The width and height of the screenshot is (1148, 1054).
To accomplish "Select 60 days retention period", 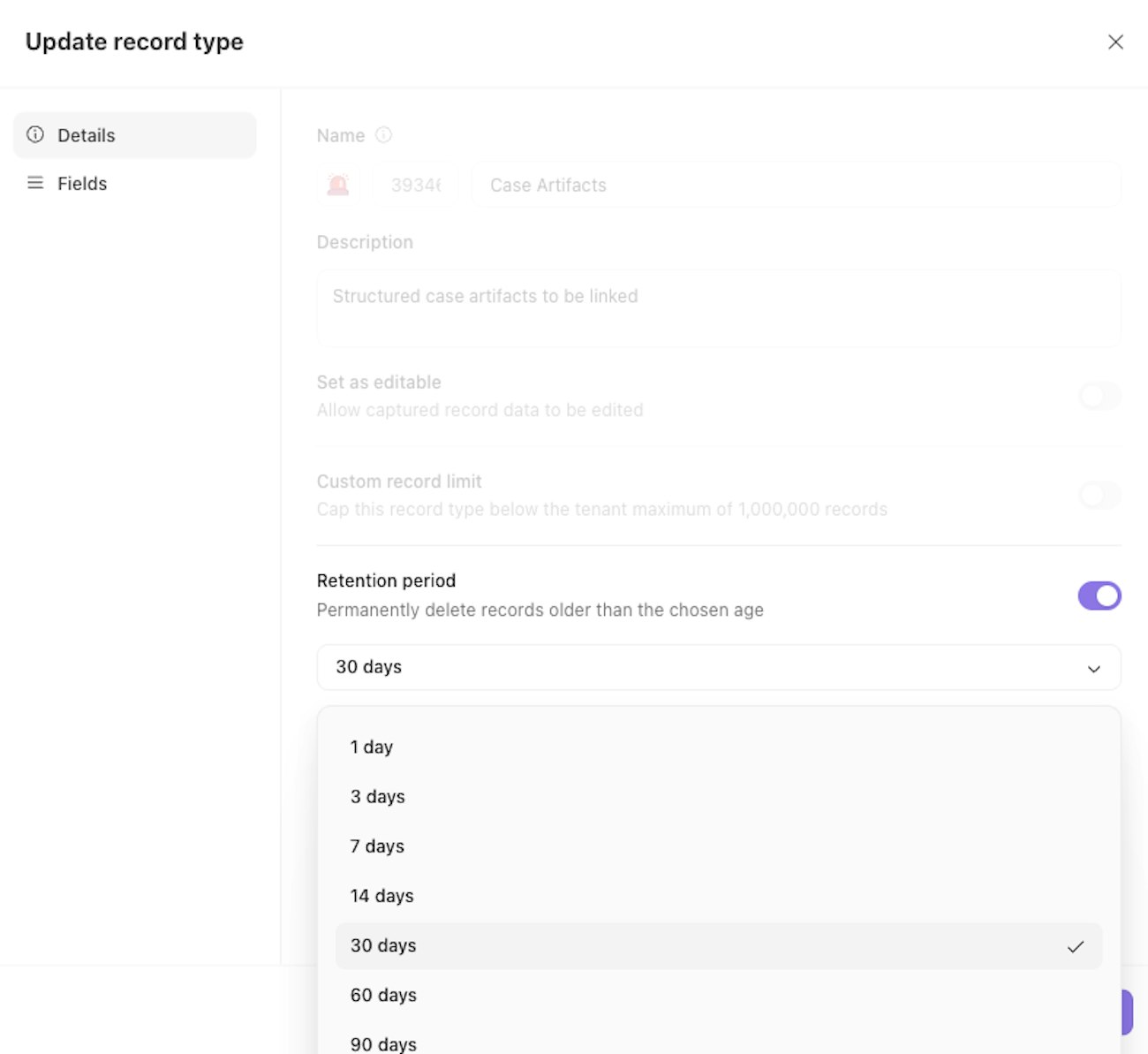I will pos(383,995).
